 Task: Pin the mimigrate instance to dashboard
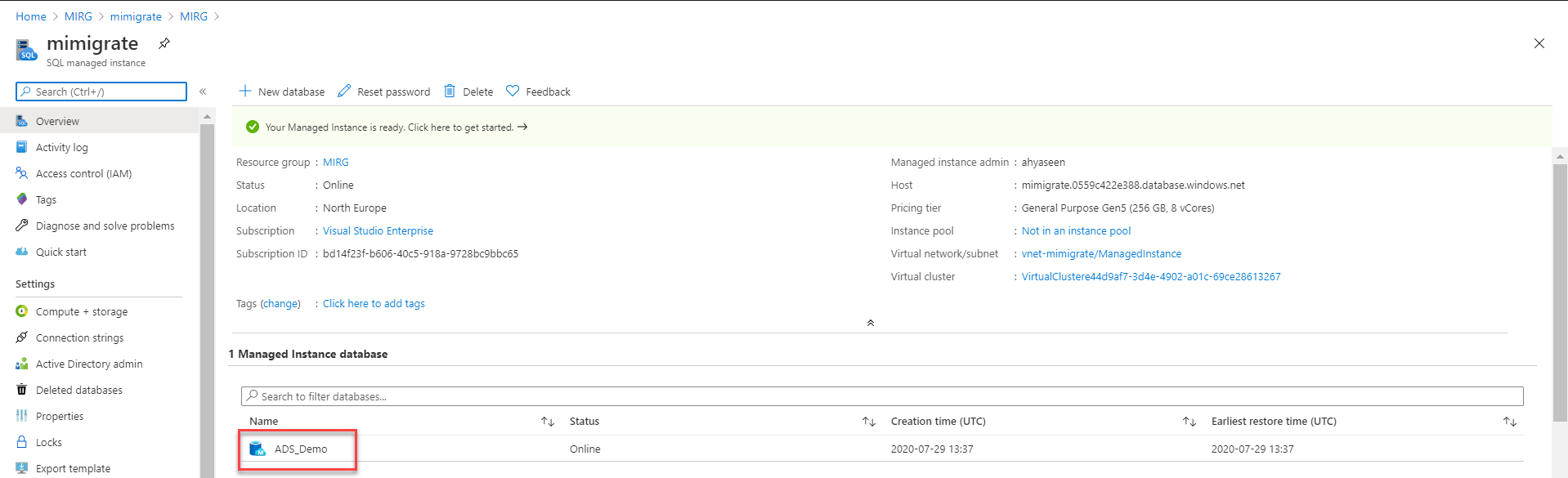click(x=164, y=43)
